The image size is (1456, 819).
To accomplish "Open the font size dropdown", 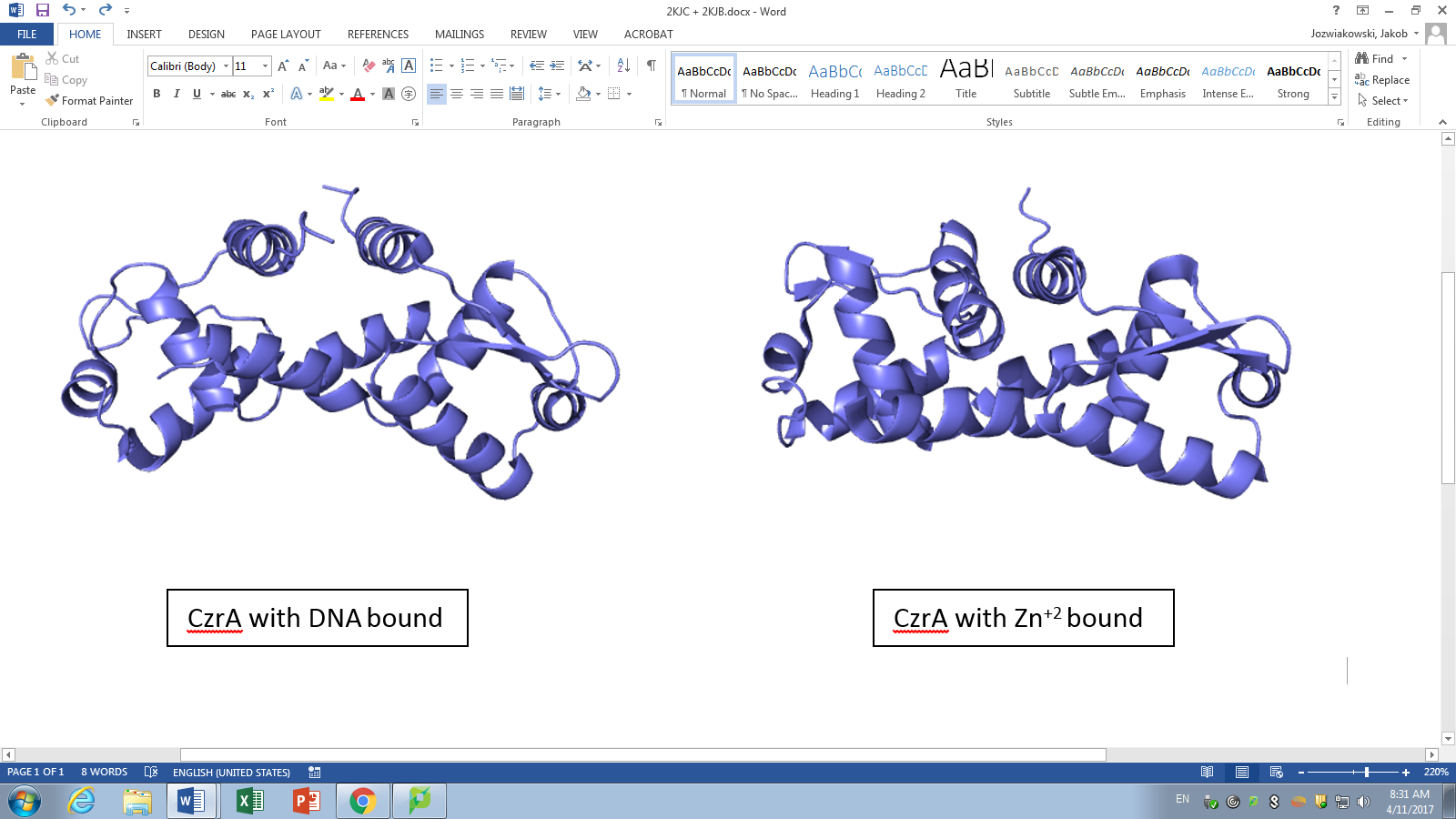I will pyautogui.click(x=265, y=66).
